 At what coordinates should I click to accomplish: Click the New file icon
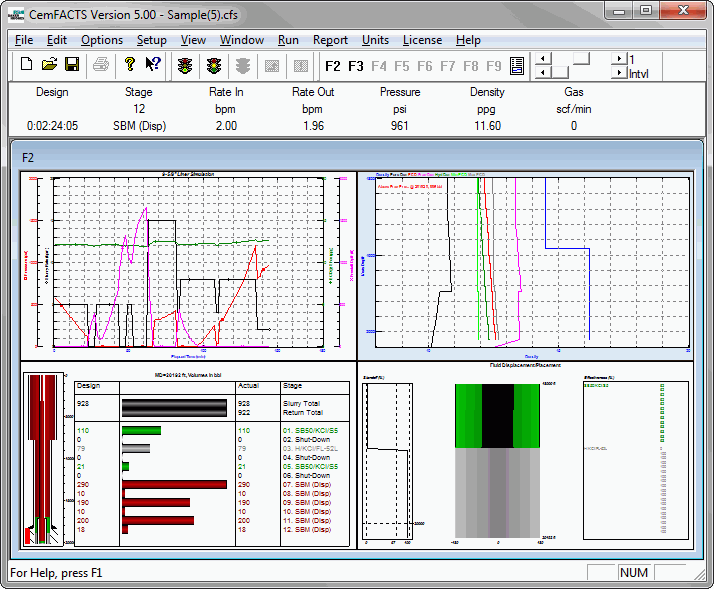(x=27, y=65)
